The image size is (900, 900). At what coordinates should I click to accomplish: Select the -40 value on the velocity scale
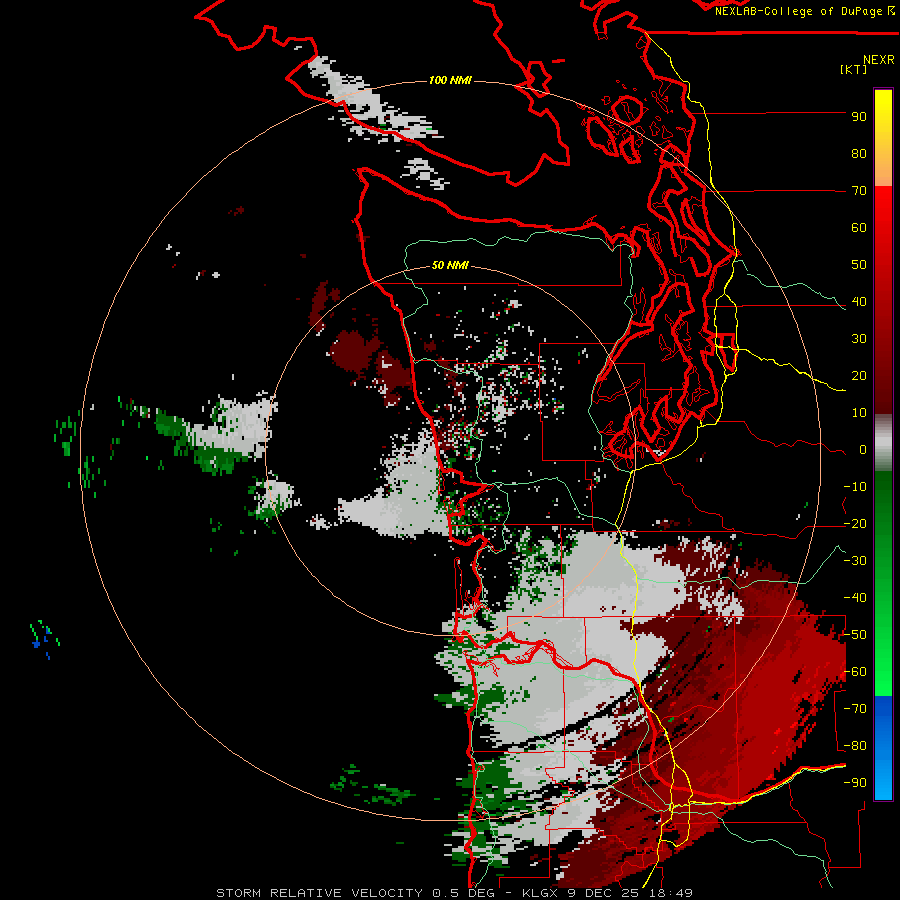click(x=855, y=598)
